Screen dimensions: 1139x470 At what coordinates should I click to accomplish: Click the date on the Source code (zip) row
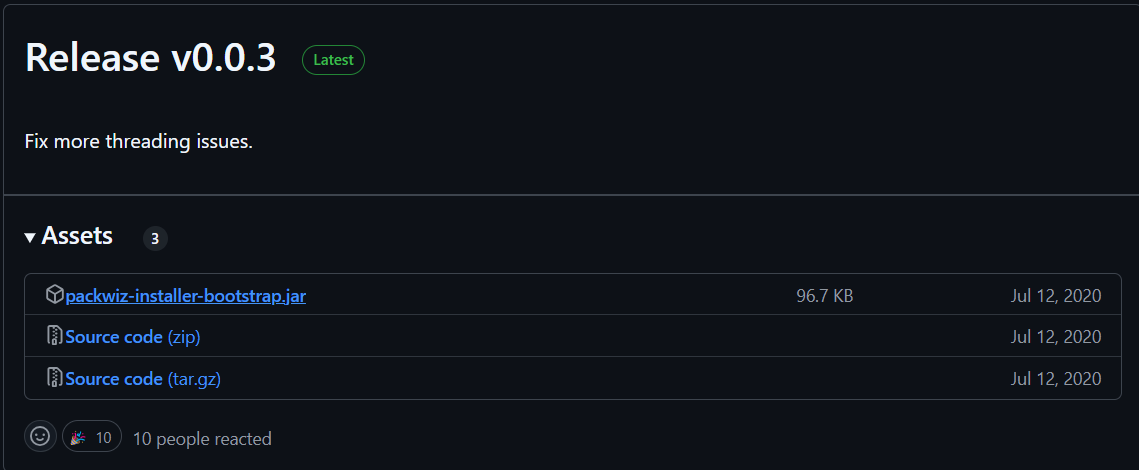pos(1056,337)
